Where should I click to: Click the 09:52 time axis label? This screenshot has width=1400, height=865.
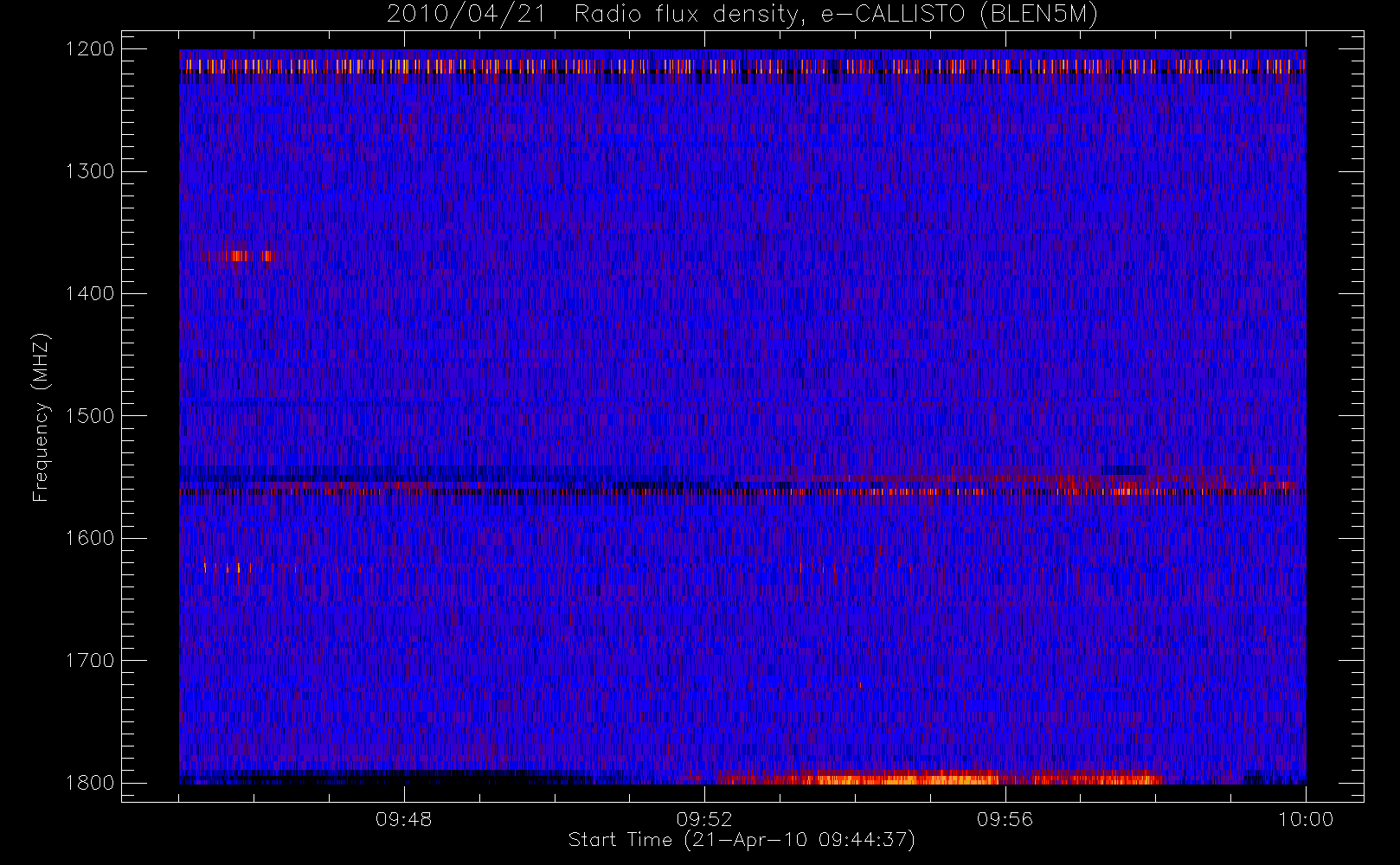[704, 819]
